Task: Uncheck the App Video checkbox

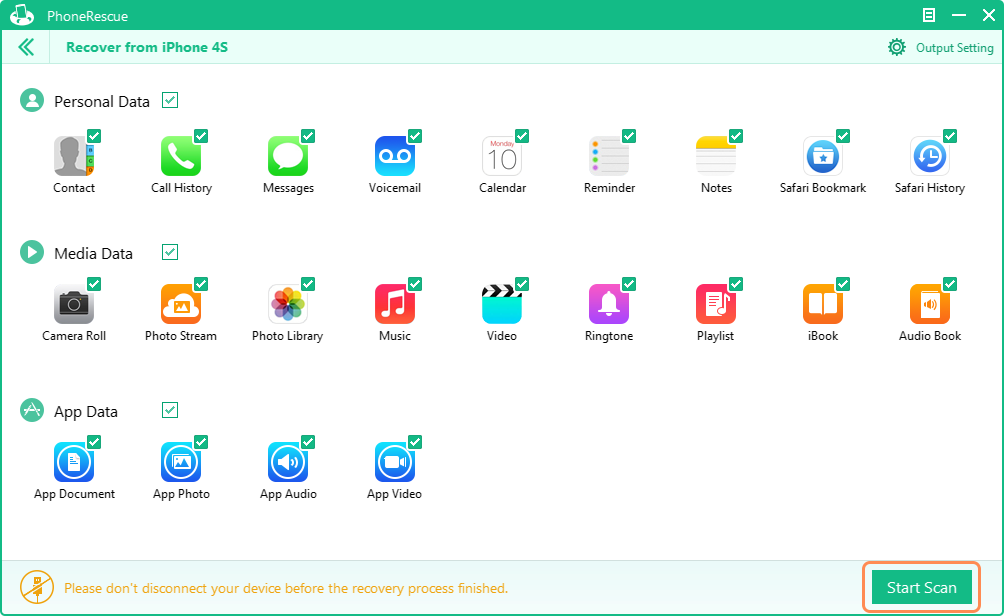Action: point(415,442)
